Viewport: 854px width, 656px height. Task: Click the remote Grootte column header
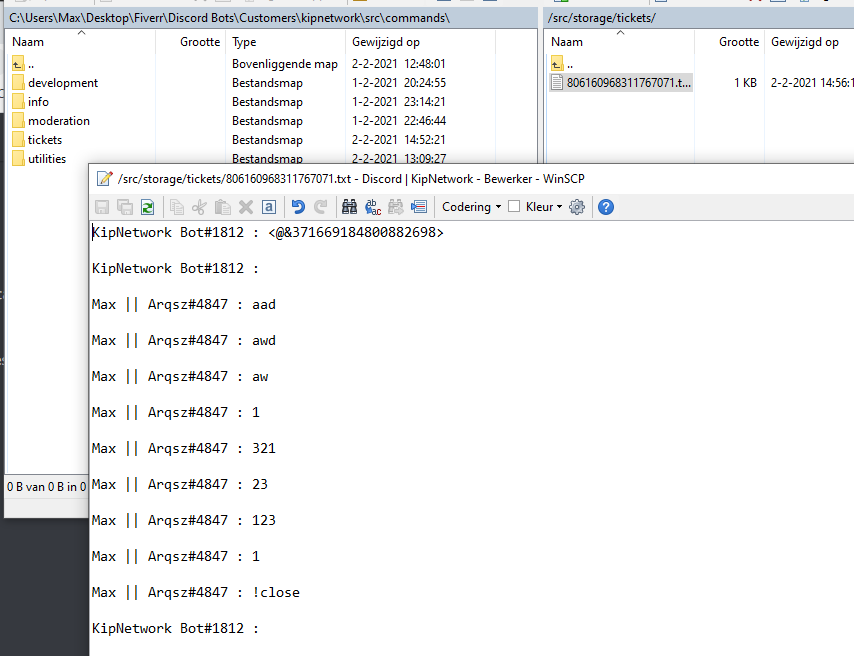pyautogui.click(x=738, y=42)
